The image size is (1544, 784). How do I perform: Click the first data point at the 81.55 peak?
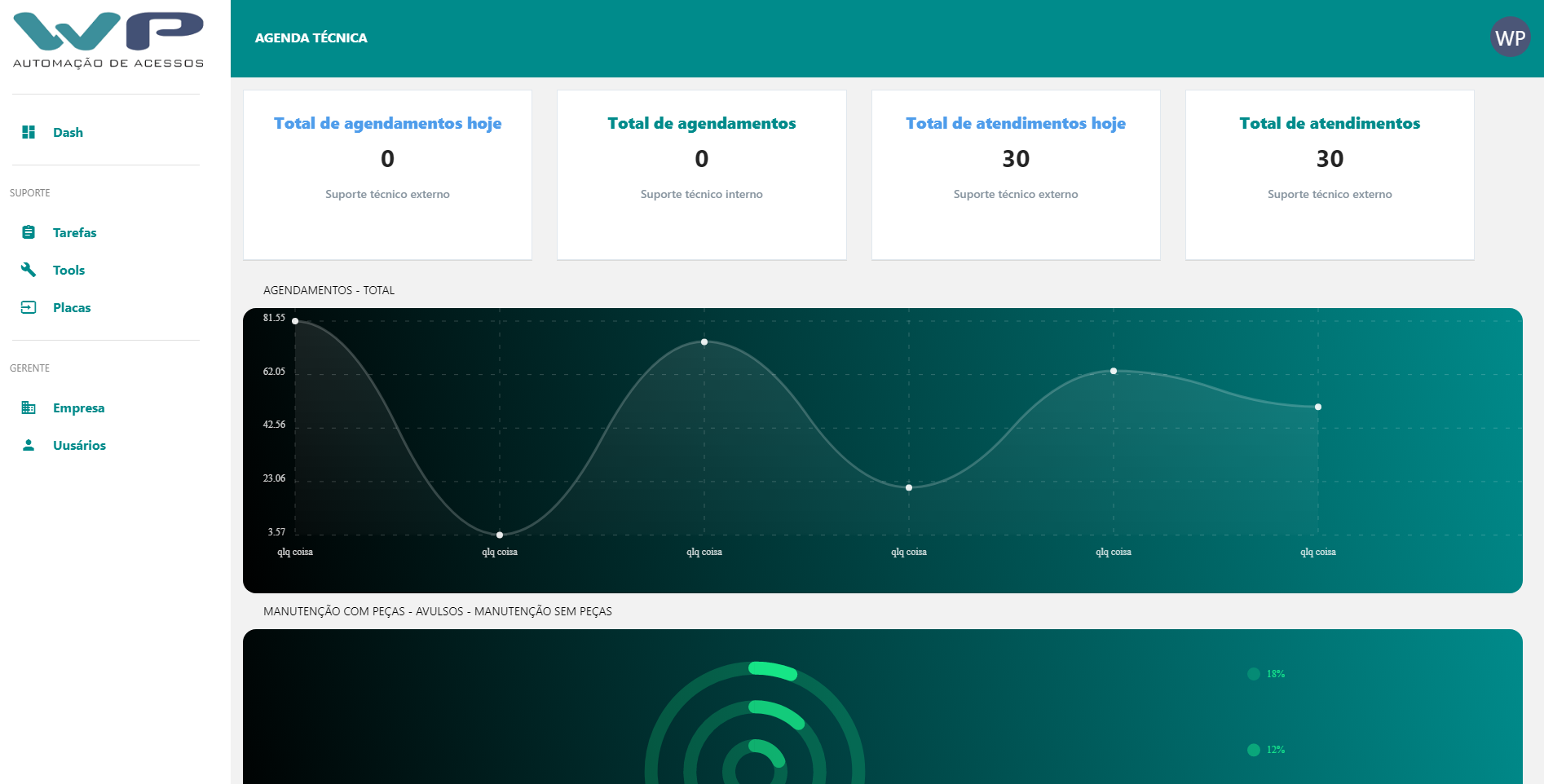(295, 321)
